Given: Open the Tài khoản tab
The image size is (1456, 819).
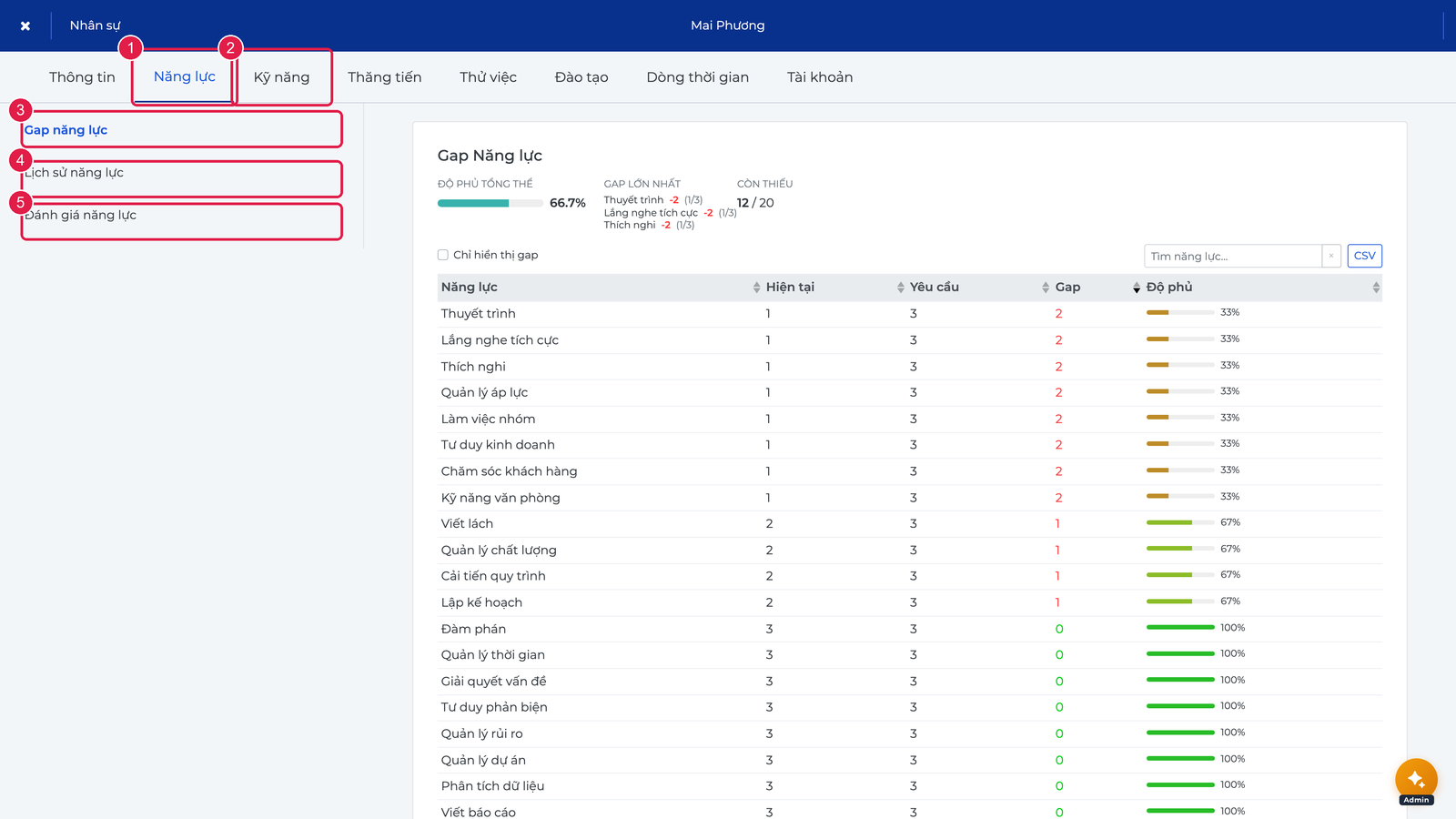Looking at the screenshot, I should point(820,77).
